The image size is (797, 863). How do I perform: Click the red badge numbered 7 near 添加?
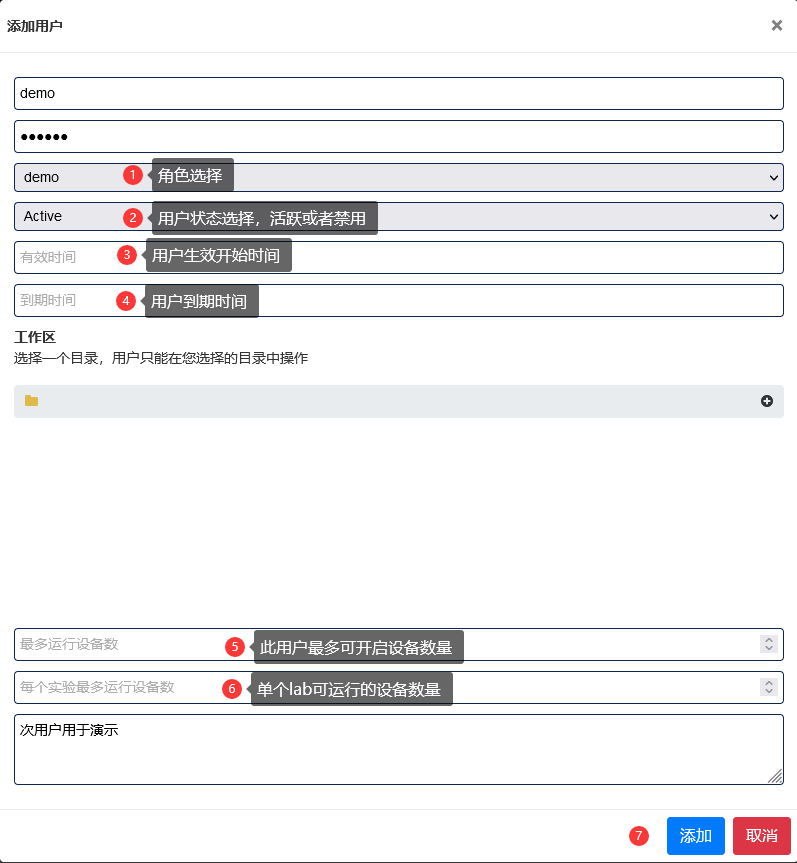[639, 836]
